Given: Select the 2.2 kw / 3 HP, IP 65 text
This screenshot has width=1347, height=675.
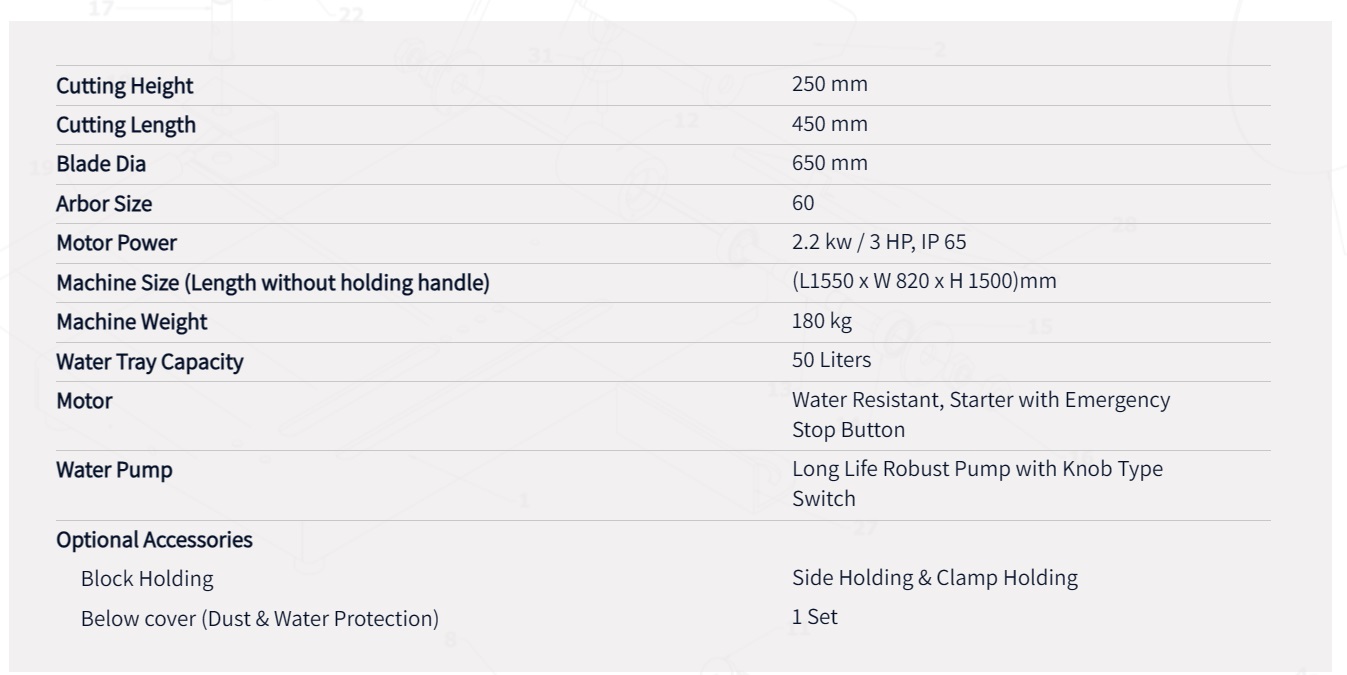Looking at the screenshot, I should [879, 242].
